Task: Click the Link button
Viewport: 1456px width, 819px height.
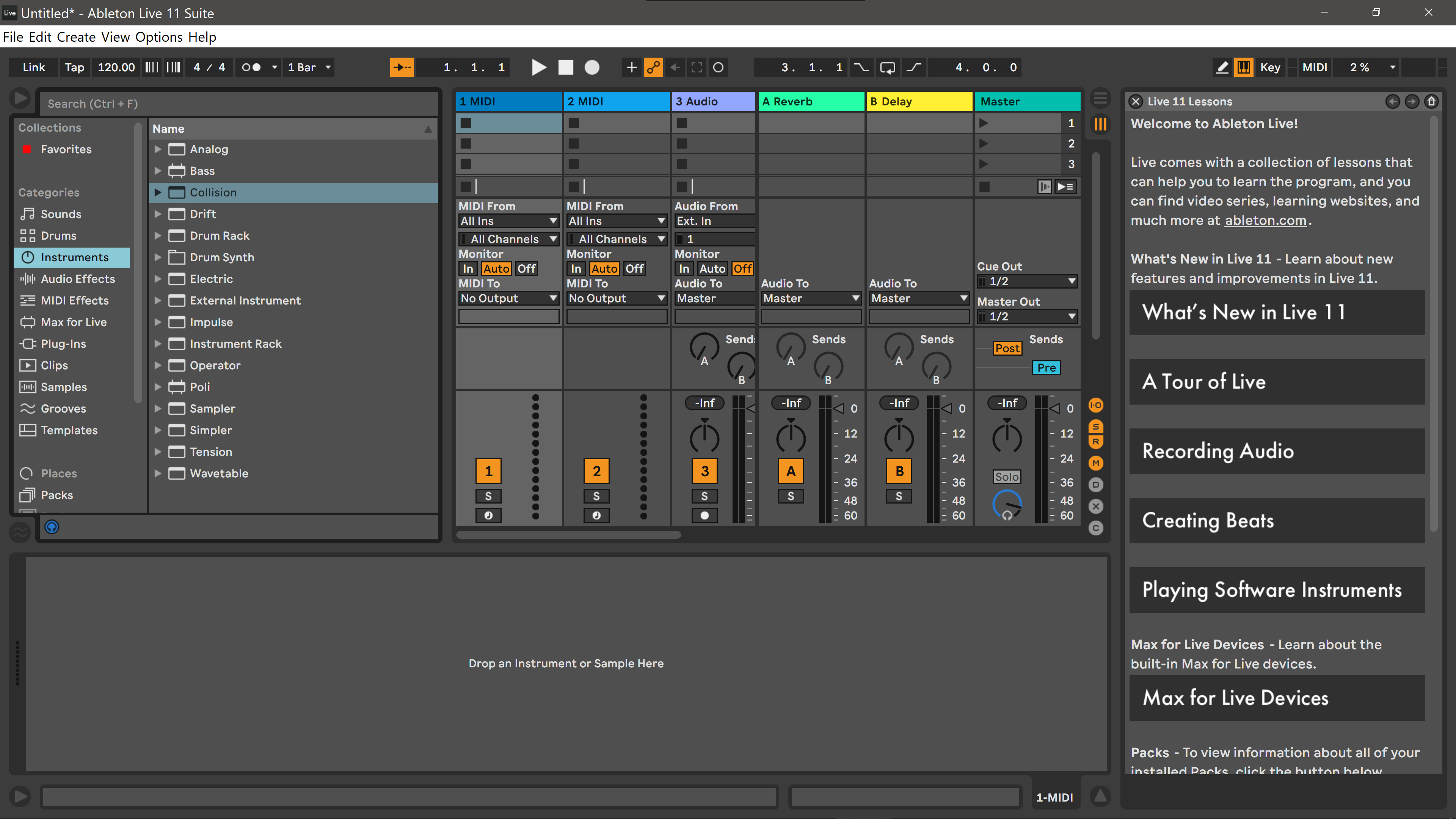Action: pyautogui.click(x=34, y=67)
